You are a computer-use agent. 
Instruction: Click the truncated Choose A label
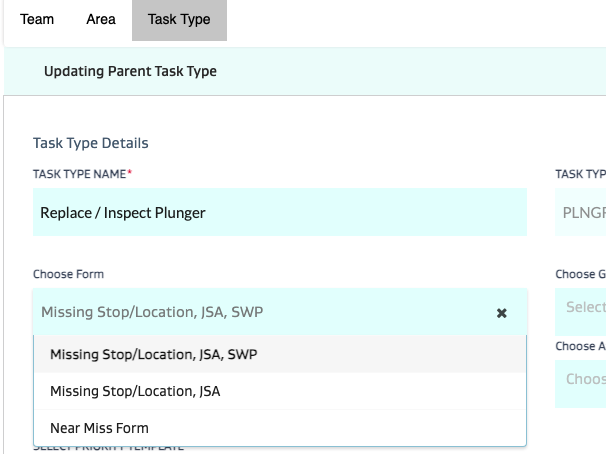tap(580, 346)
